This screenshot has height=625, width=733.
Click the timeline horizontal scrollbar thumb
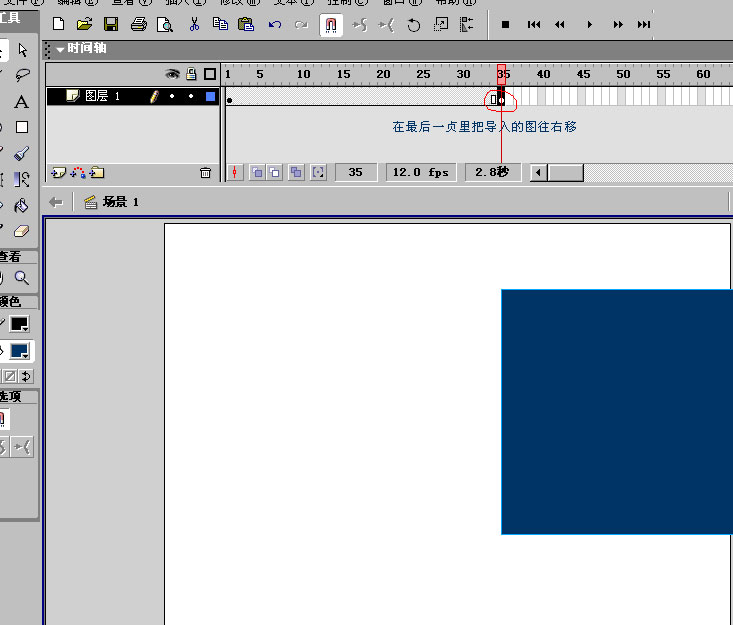point(565,172)
